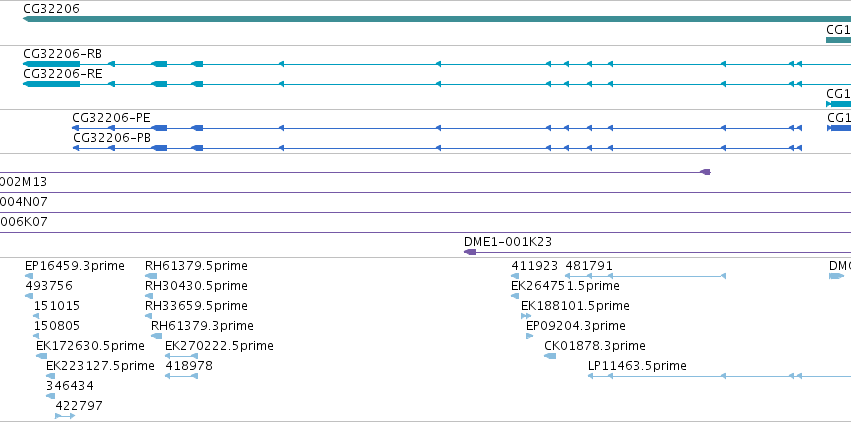Click the CG32206 gene label
851x422 pixels.
51,9
